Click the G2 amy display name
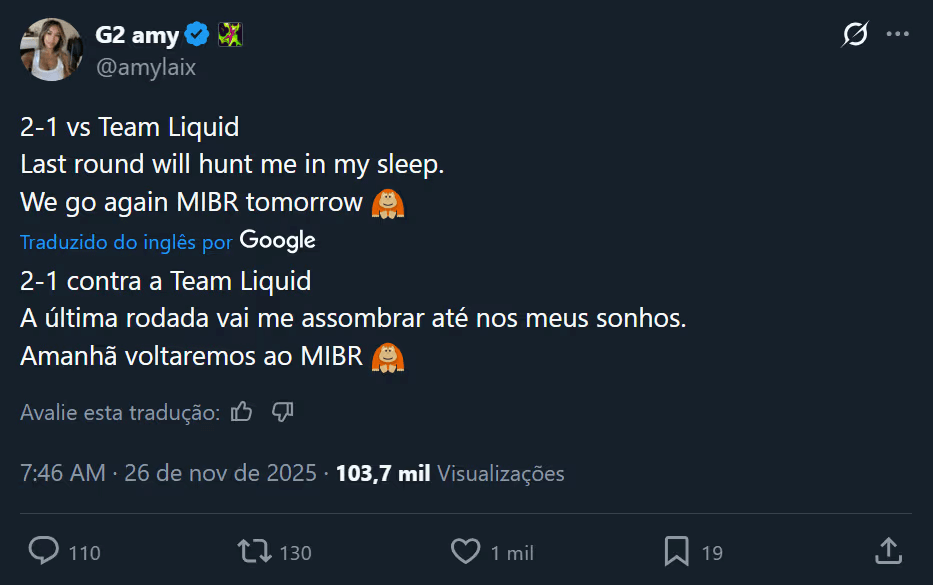This screenshot has width=933, height=585. click(x=137, y=36)
